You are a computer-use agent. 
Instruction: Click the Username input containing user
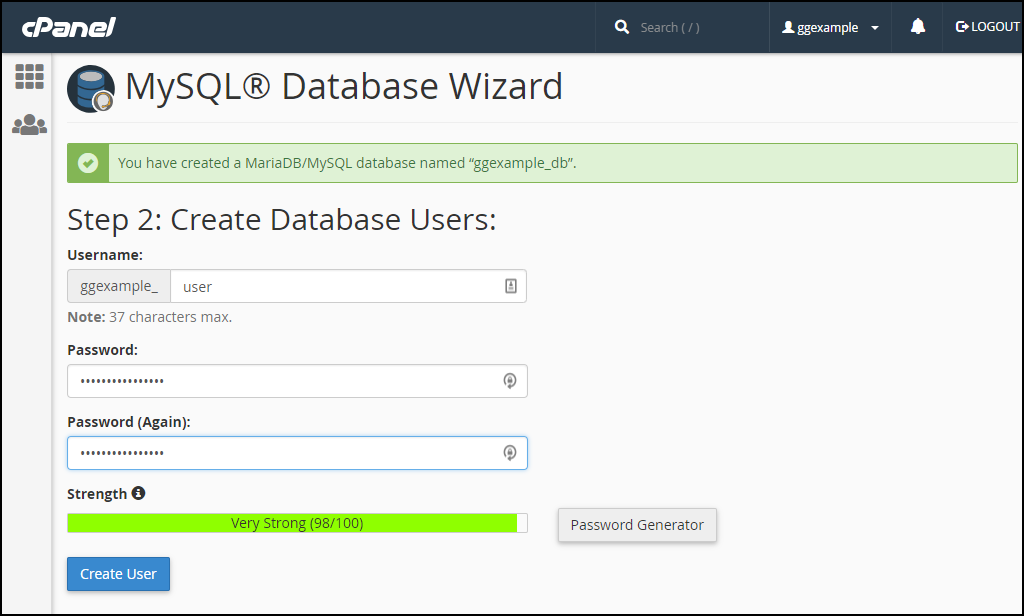click(348, 286)
